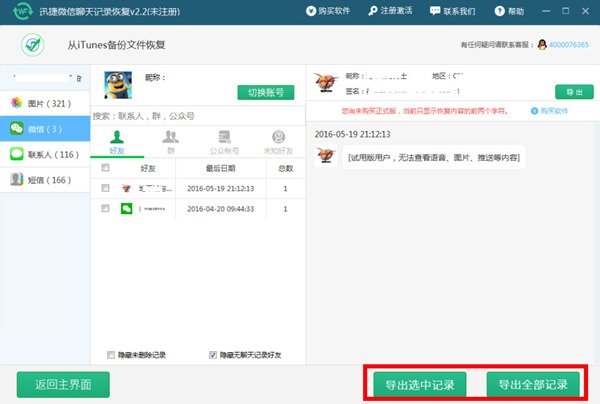Toggle the select-all checkbox in table header
Image resolution: width=600 pixels, height=404 pixels.
tap(105, 168)
